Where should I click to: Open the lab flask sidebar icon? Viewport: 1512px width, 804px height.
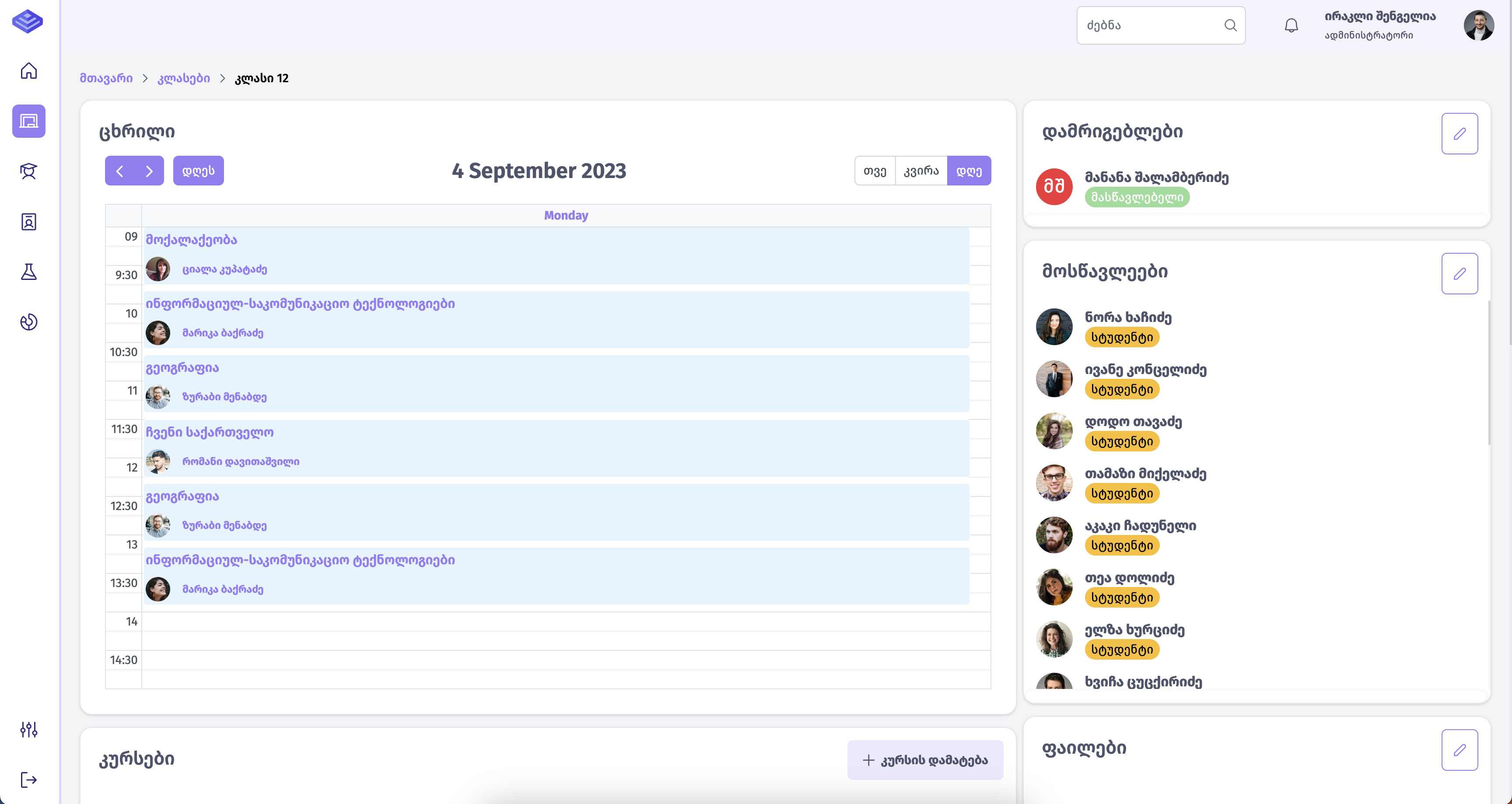(29, 272)
